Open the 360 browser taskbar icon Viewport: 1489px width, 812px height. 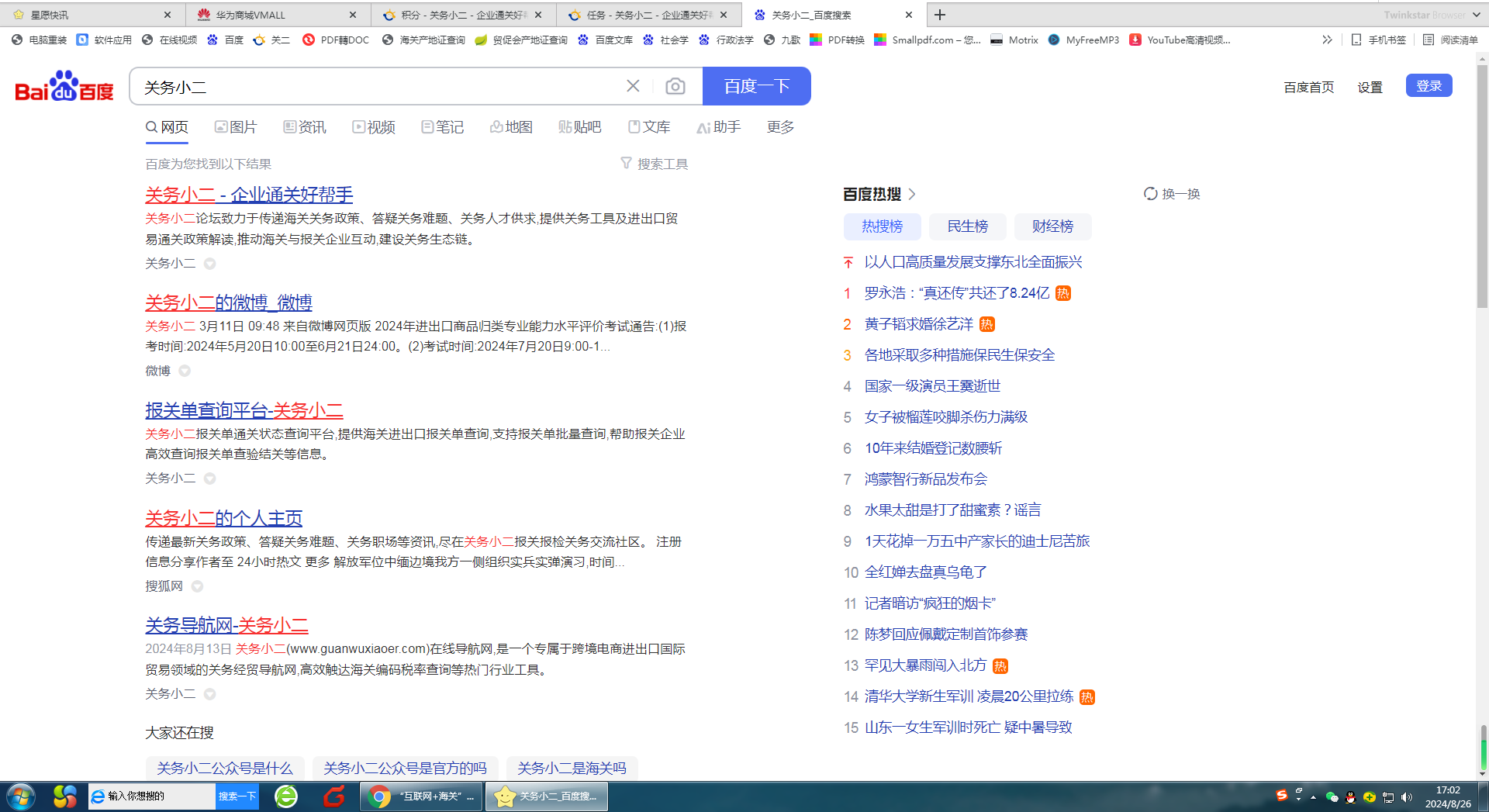click(x=286, y=796)
